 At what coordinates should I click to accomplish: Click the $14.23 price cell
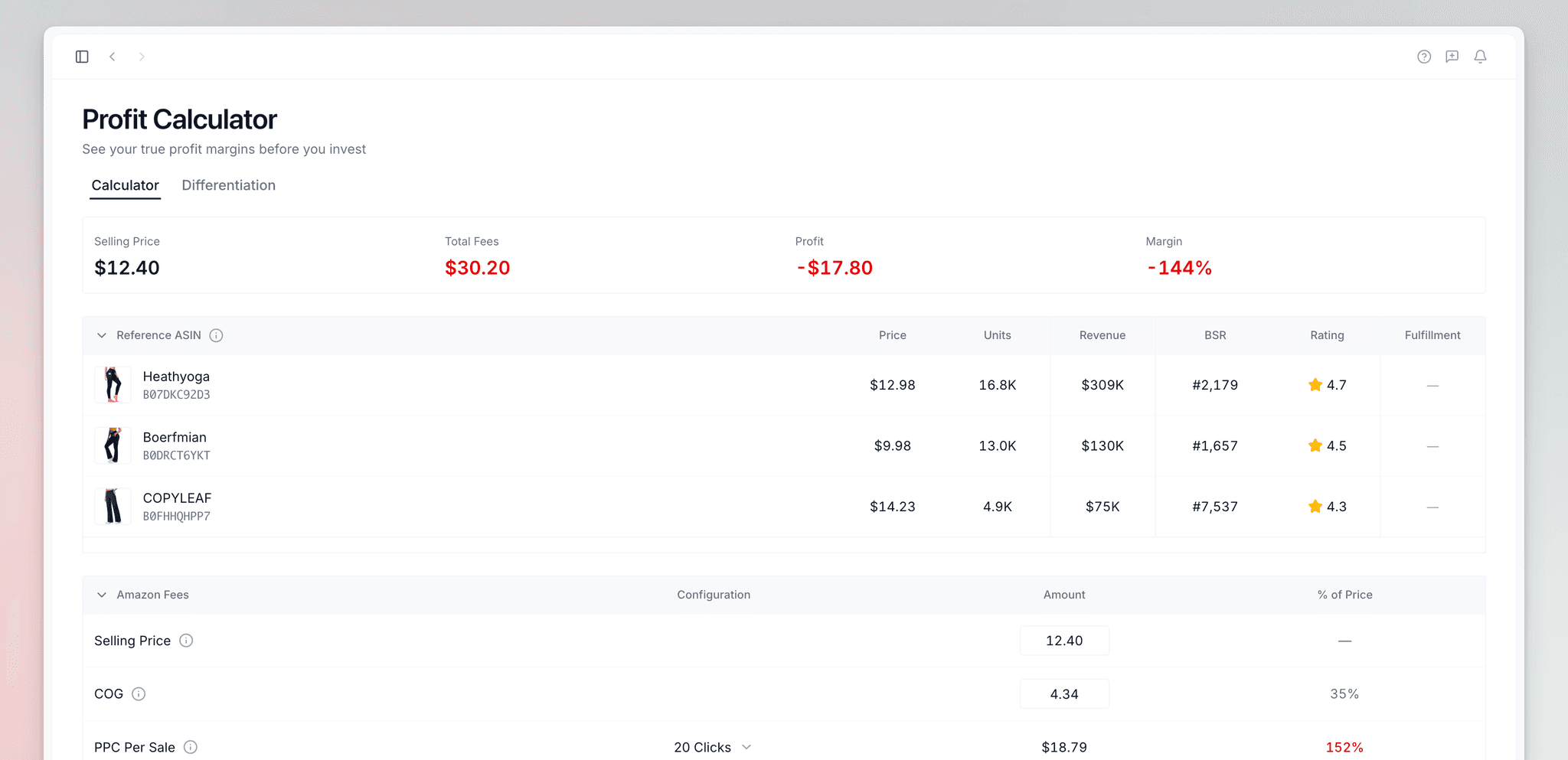pos(893,507)
